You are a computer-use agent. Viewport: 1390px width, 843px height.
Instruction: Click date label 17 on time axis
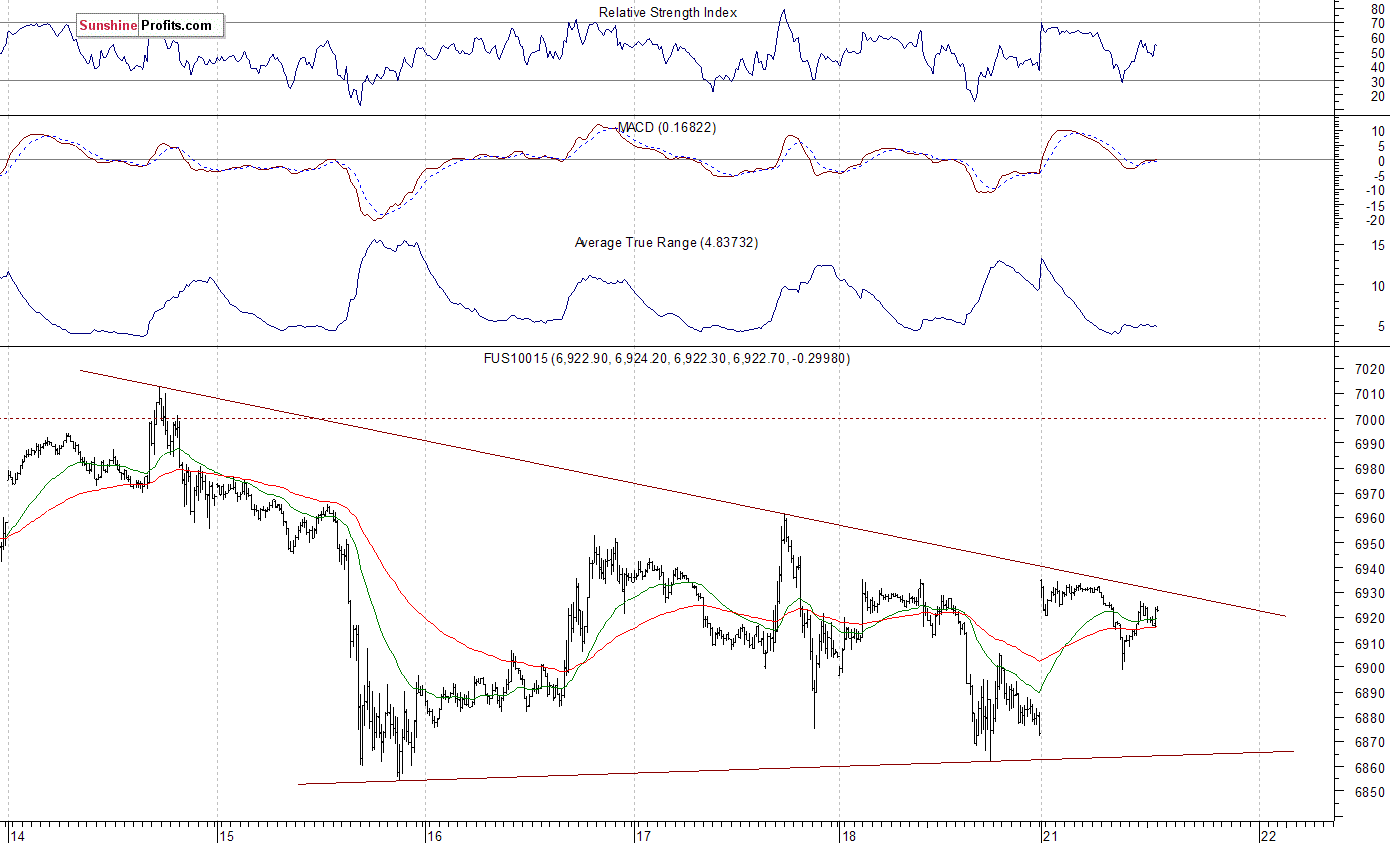[x=644, y=835]
